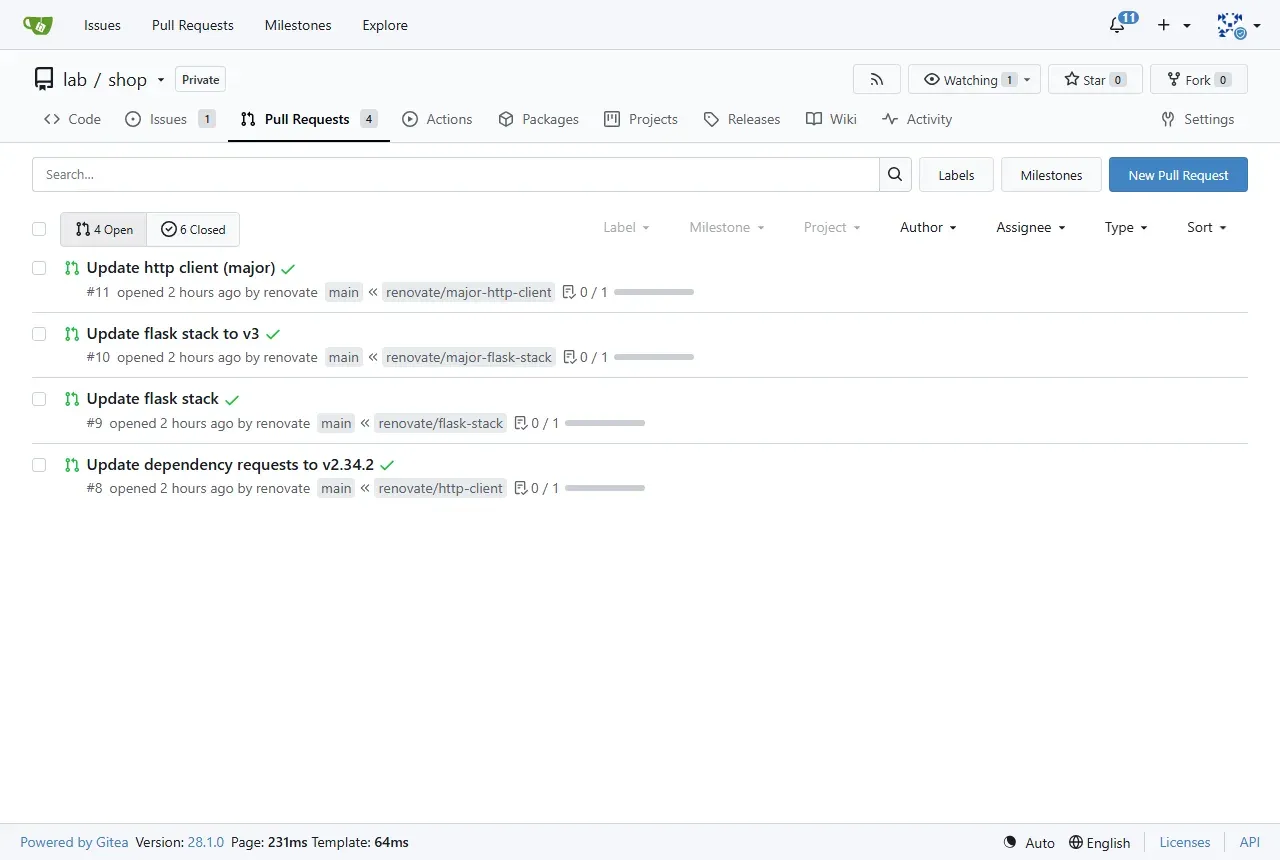
Task: Show the 6 Closed pull requests
Action: tap(193, 229)
